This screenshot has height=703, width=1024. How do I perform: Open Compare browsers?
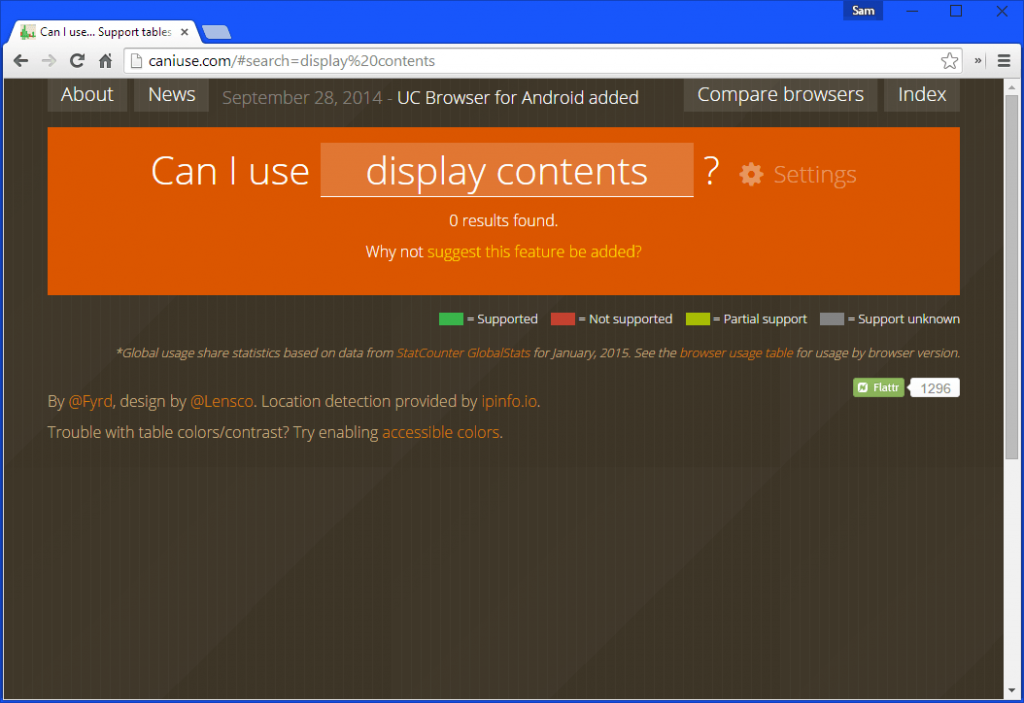tap(779, 94)
